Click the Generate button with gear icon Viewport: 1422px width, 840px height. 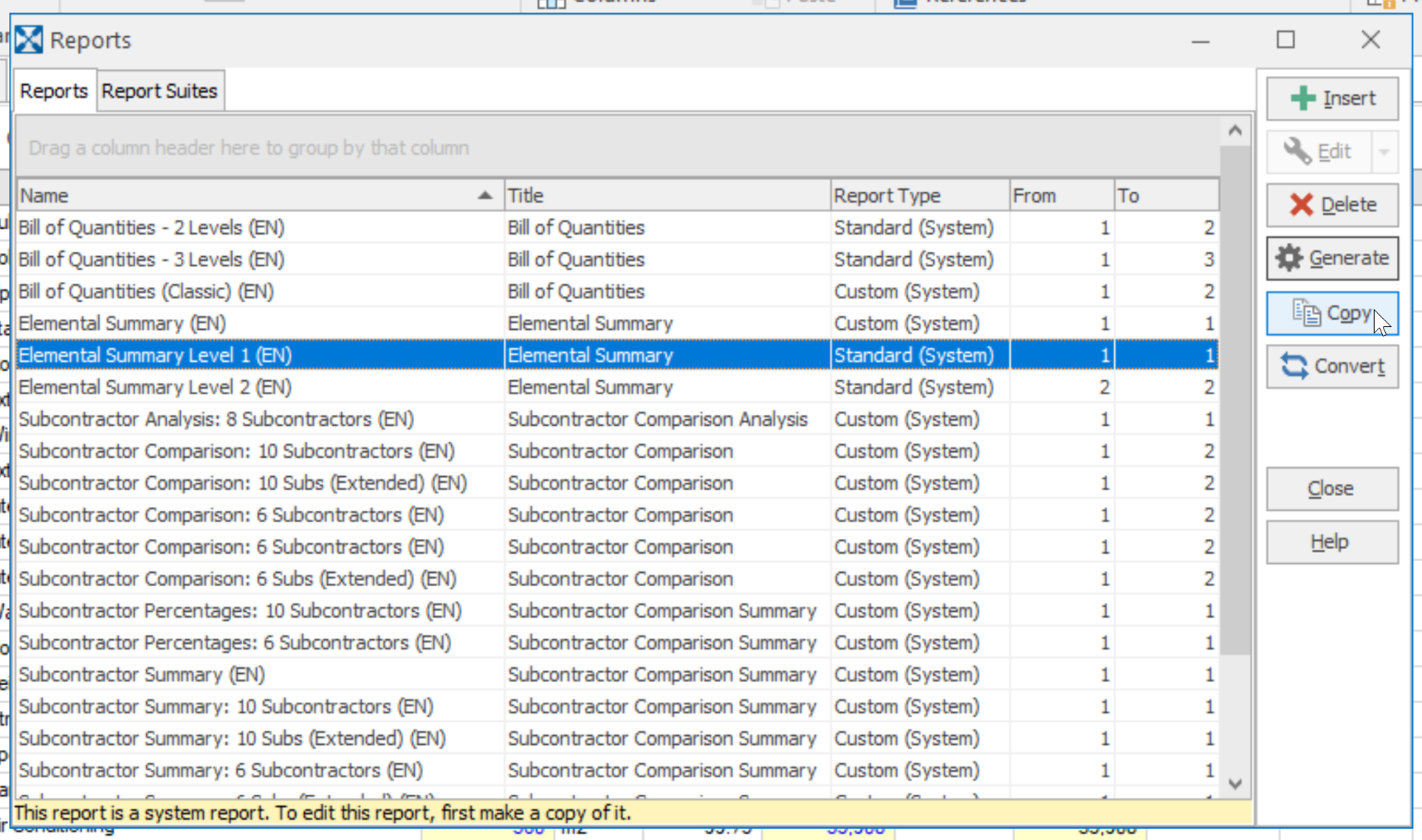pos(1332,258)
